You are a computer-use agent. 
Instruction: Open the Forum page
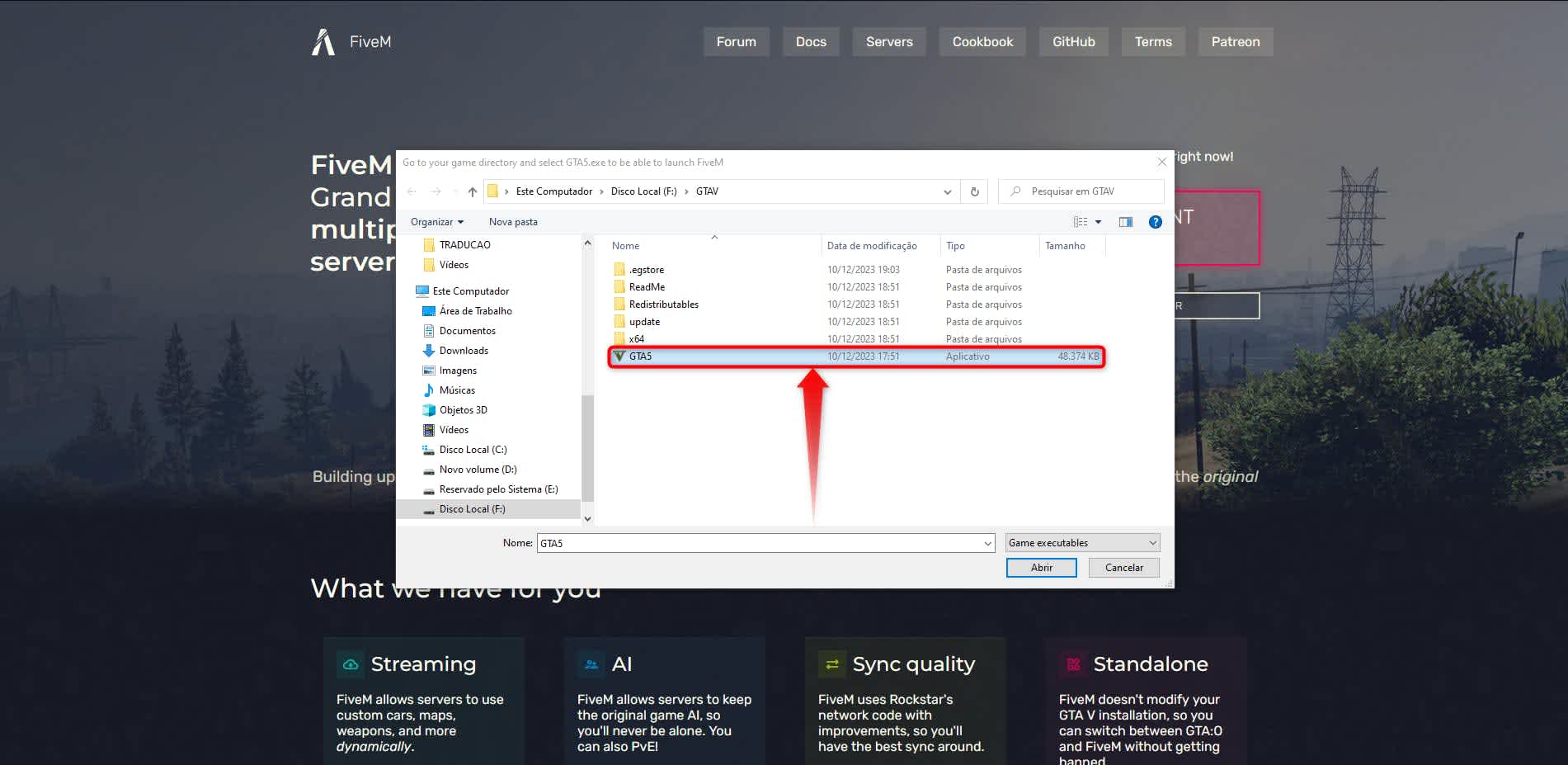coord(736,42)
